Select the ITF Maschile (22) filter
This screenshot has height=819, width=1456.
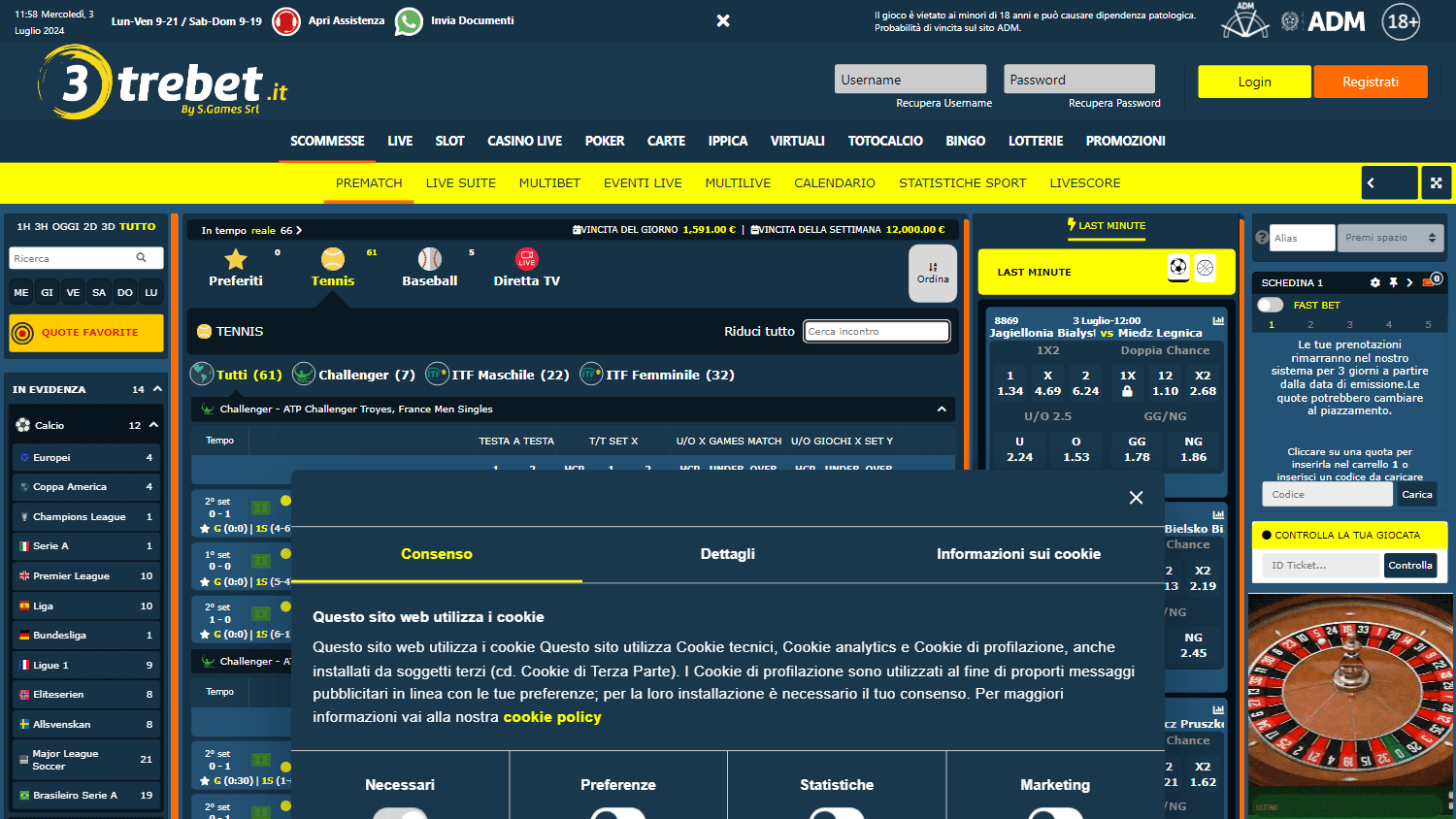[498, 374]
